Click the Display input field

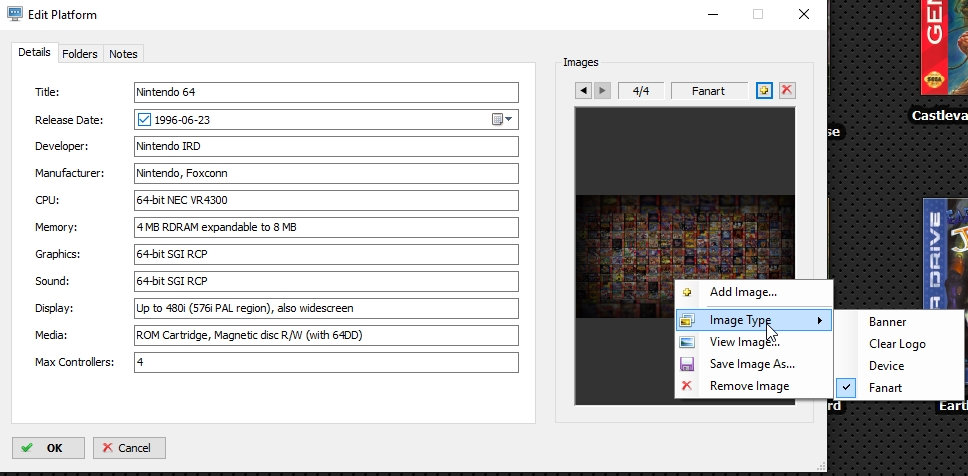coord(326,308)
